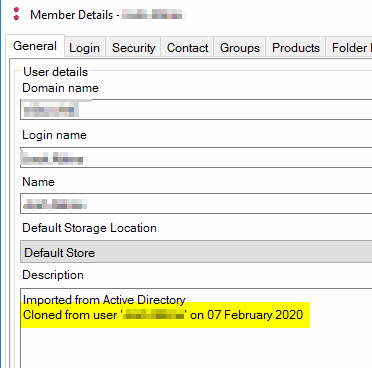Click the 'Member Details' window title
This screenshot has width=372, height=368.
coord(72,15)
